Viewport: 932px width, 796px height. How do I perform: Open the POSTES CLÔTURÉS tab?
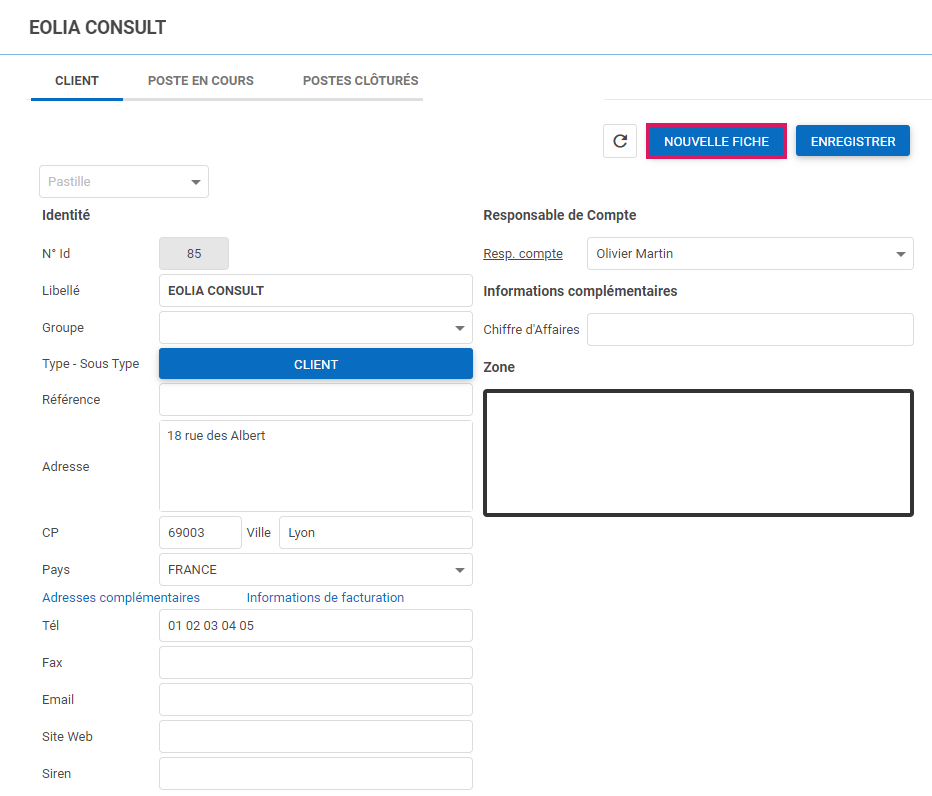click(x=360, y=81)
